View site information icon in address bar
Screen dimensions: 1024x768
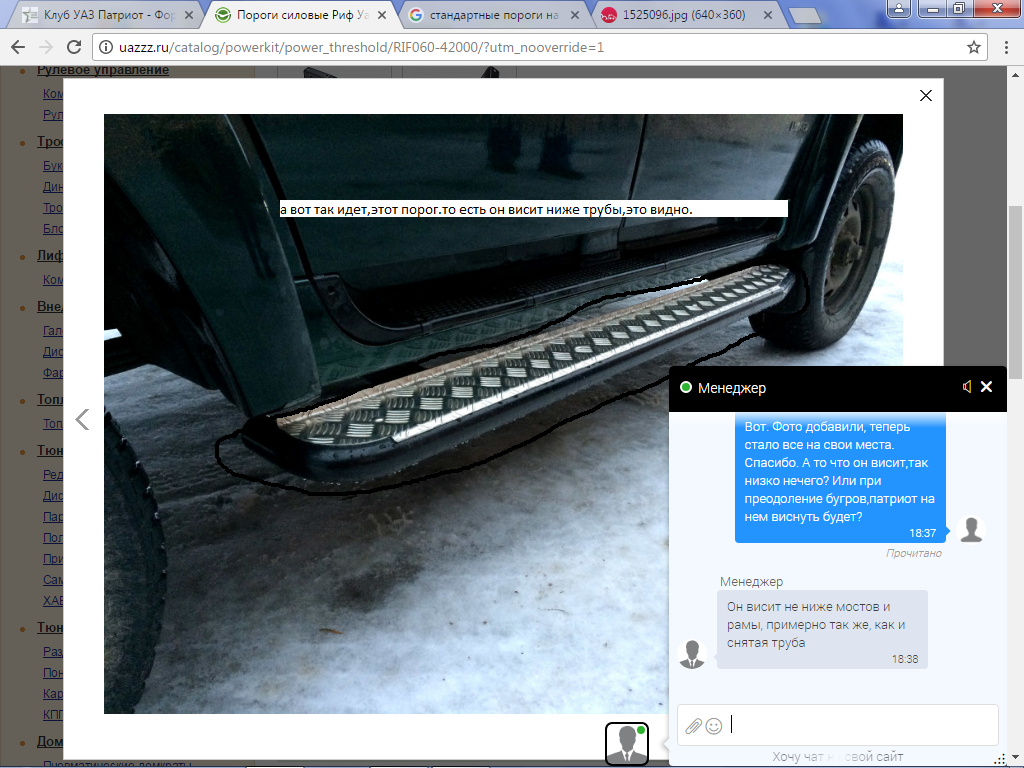pos(105,47)
